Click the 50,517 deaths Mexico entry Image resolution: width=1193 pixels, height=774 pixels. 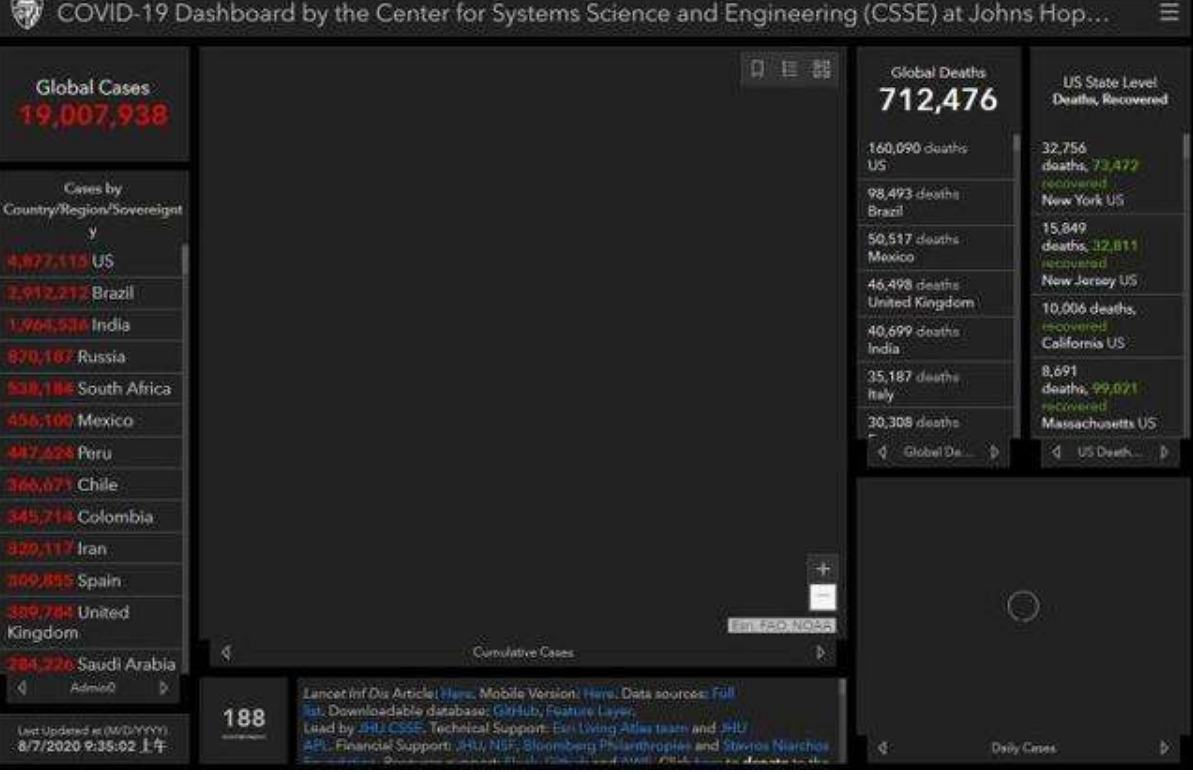(x=937, y=248)
